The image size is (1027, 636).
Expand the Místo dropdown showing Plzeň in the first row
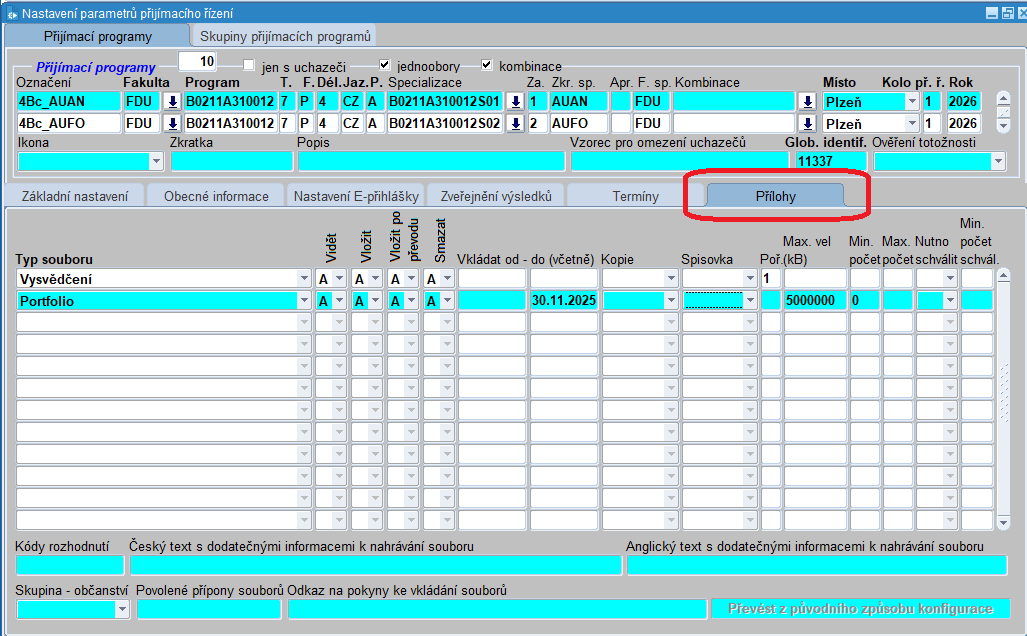pos(911,101)
